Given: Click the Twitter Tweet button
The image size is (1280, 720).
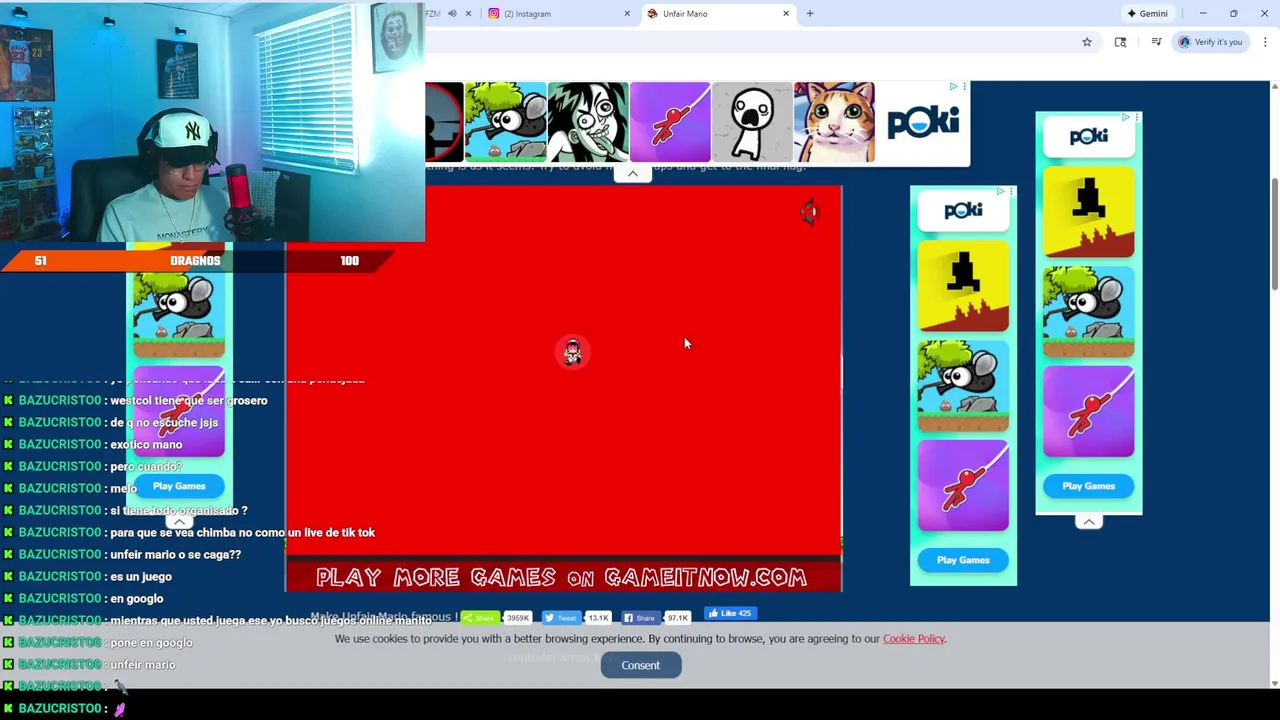Looking at the screenshot, I should point(562,618).
